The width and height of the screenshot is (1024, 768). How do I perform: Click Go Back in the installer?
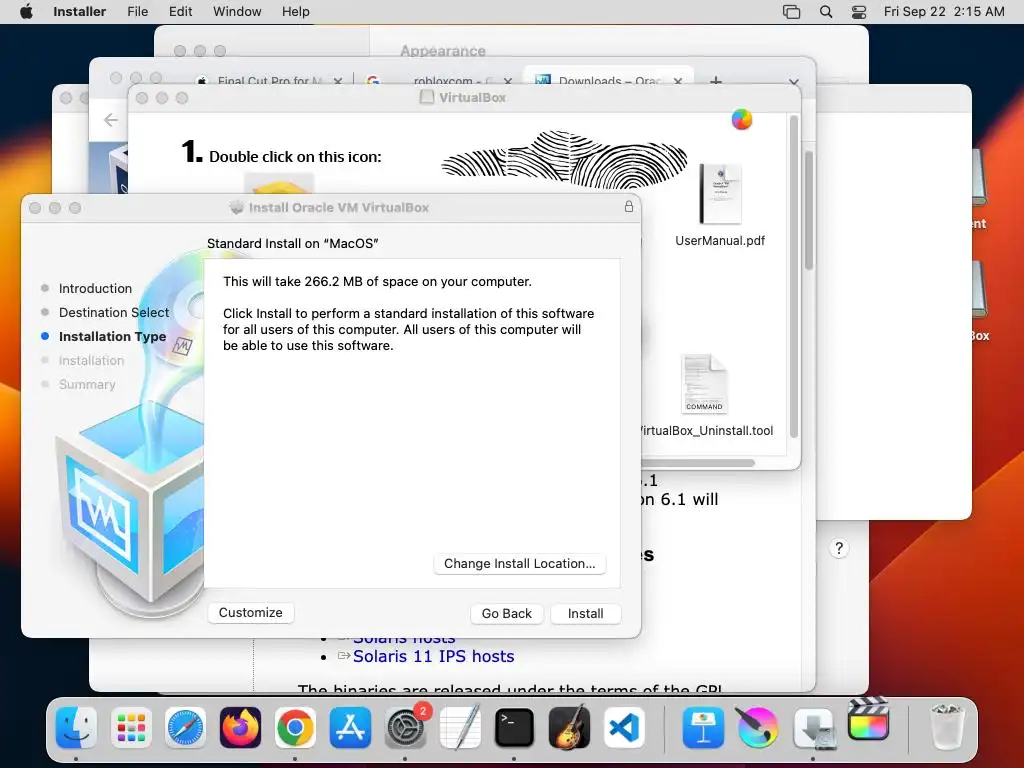click(x=506, y=613)
